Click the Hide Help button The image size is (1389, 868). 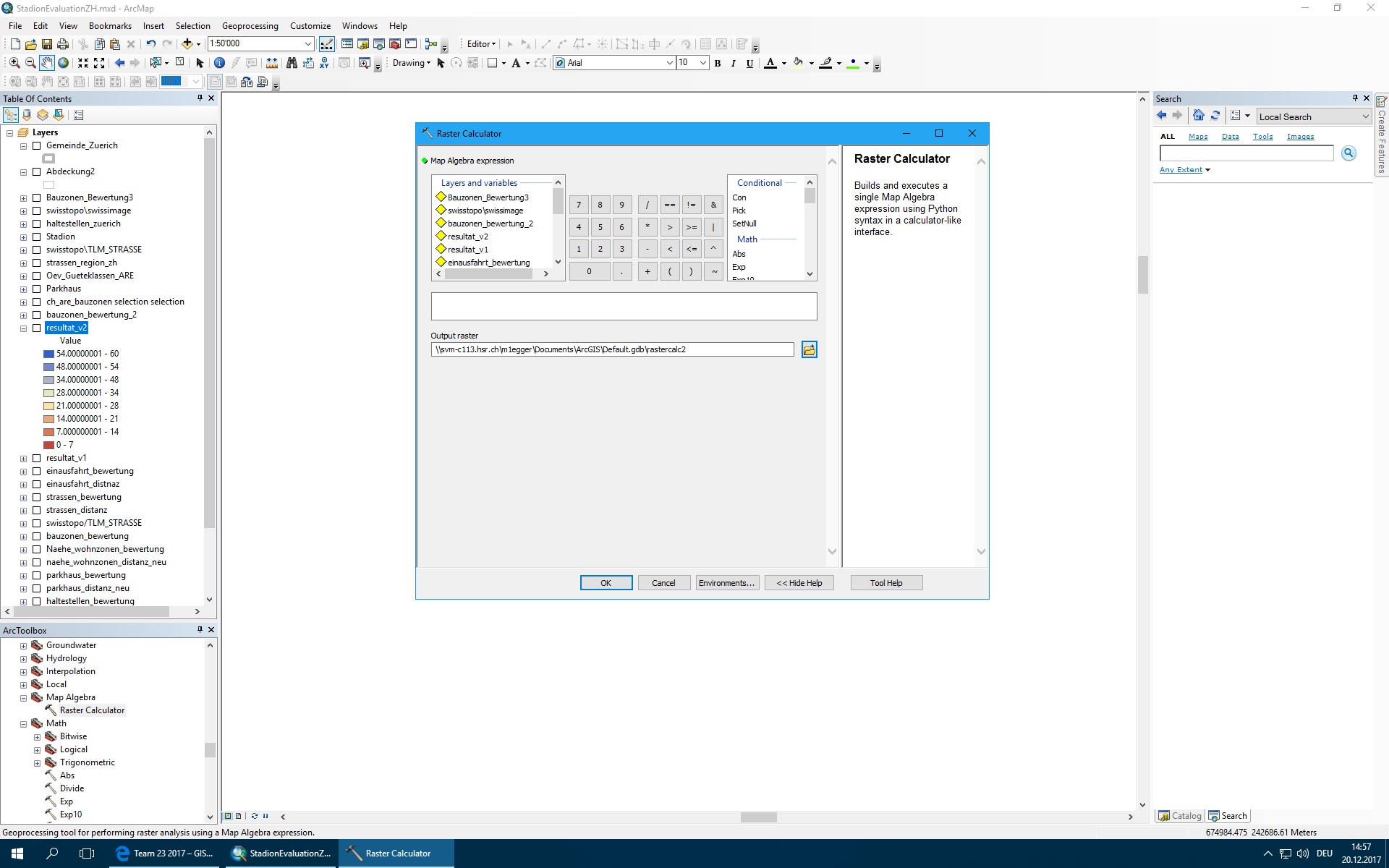coord(799,583)
